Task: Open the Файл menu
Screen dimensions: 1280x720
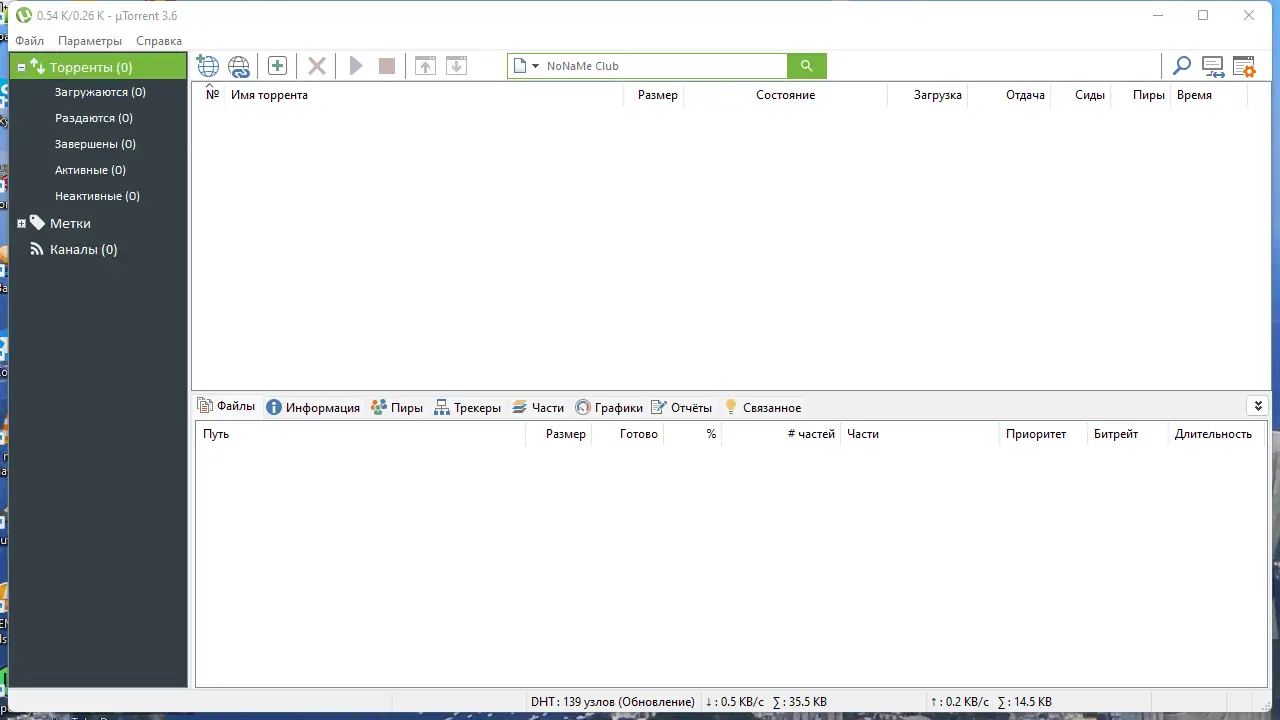Action: pos(29,40)
